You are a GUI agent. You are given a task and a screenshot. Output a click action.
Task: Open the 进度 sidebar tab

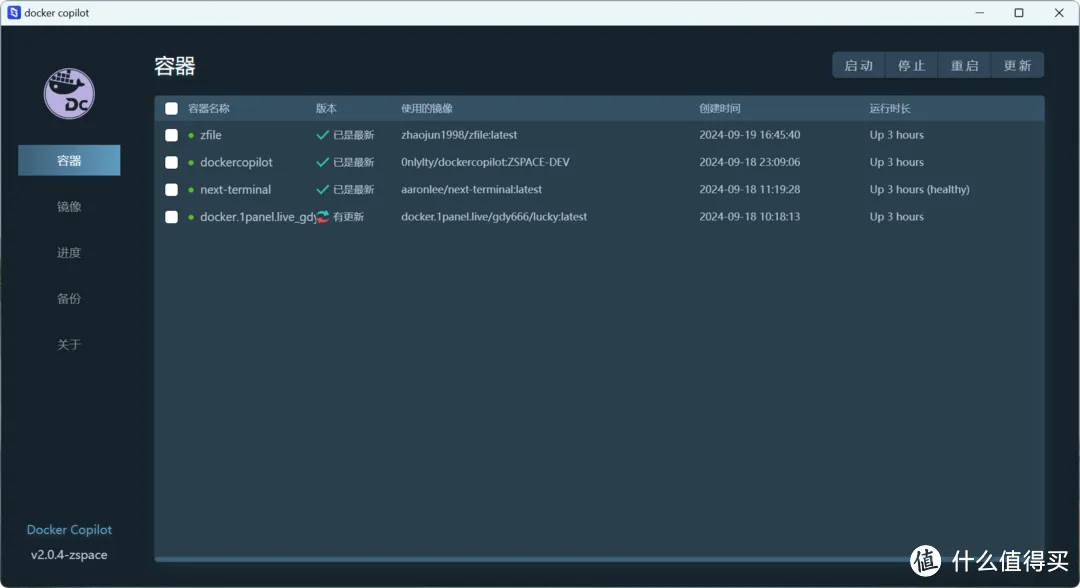(x=69, y=253)
